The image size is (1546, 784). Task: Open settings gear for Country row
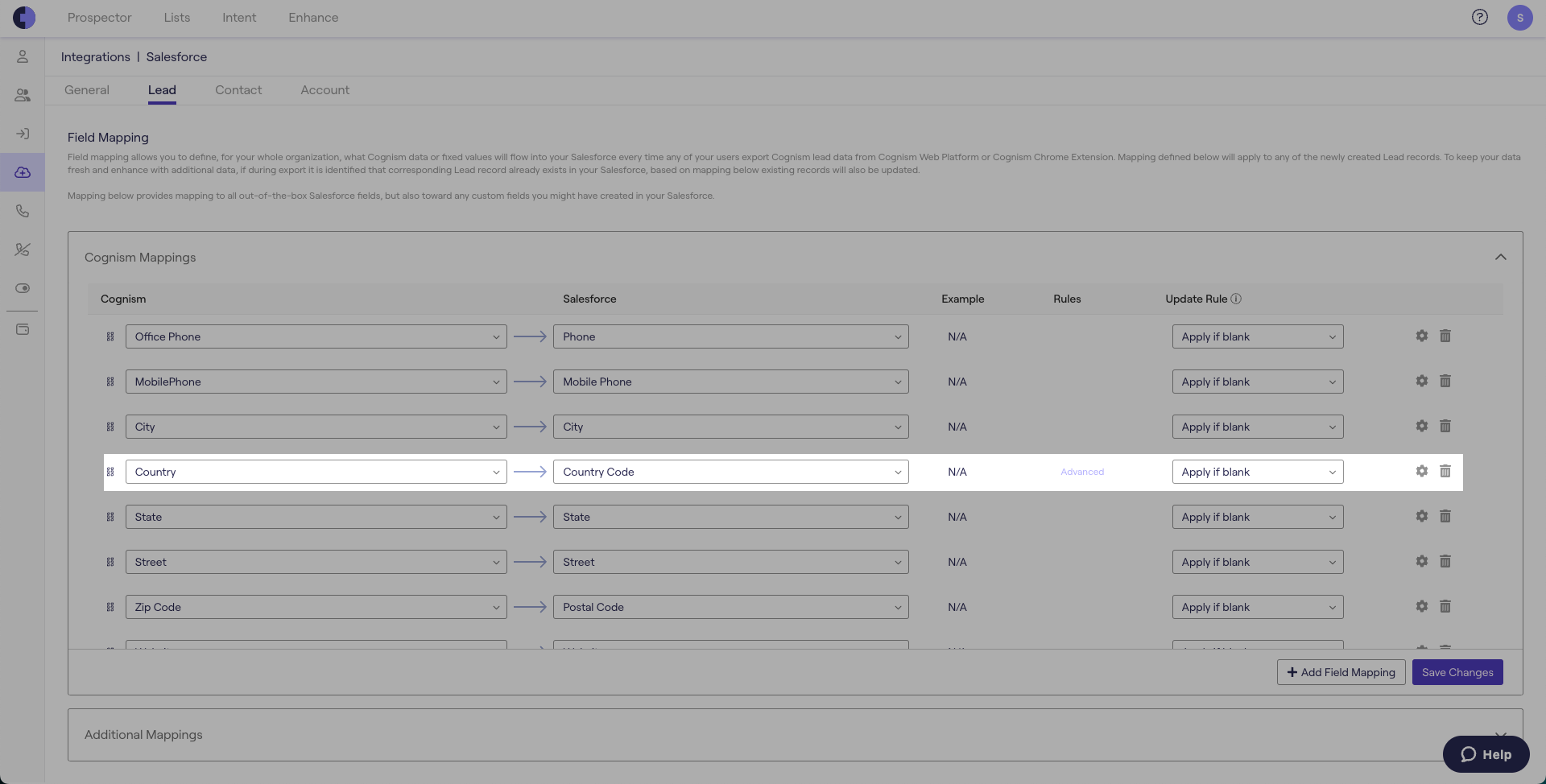click(1422, 471)
